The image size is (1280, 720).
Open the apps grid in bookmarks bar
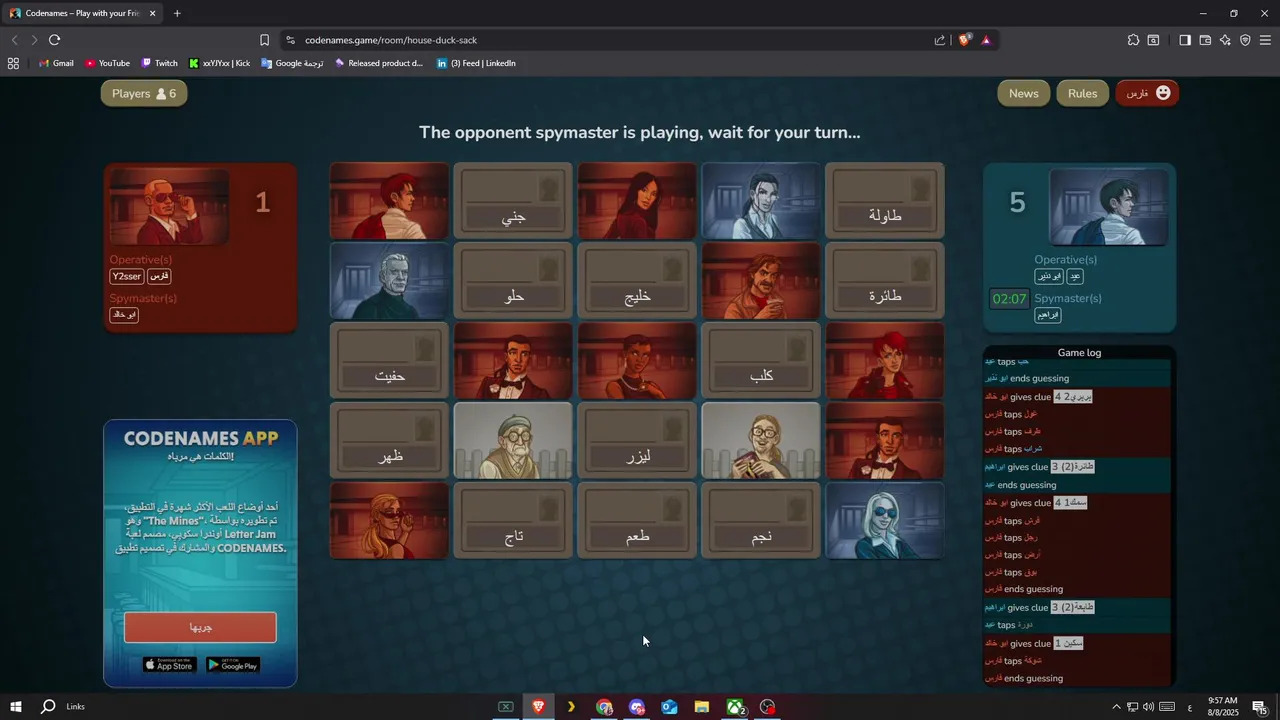[13, 63]
